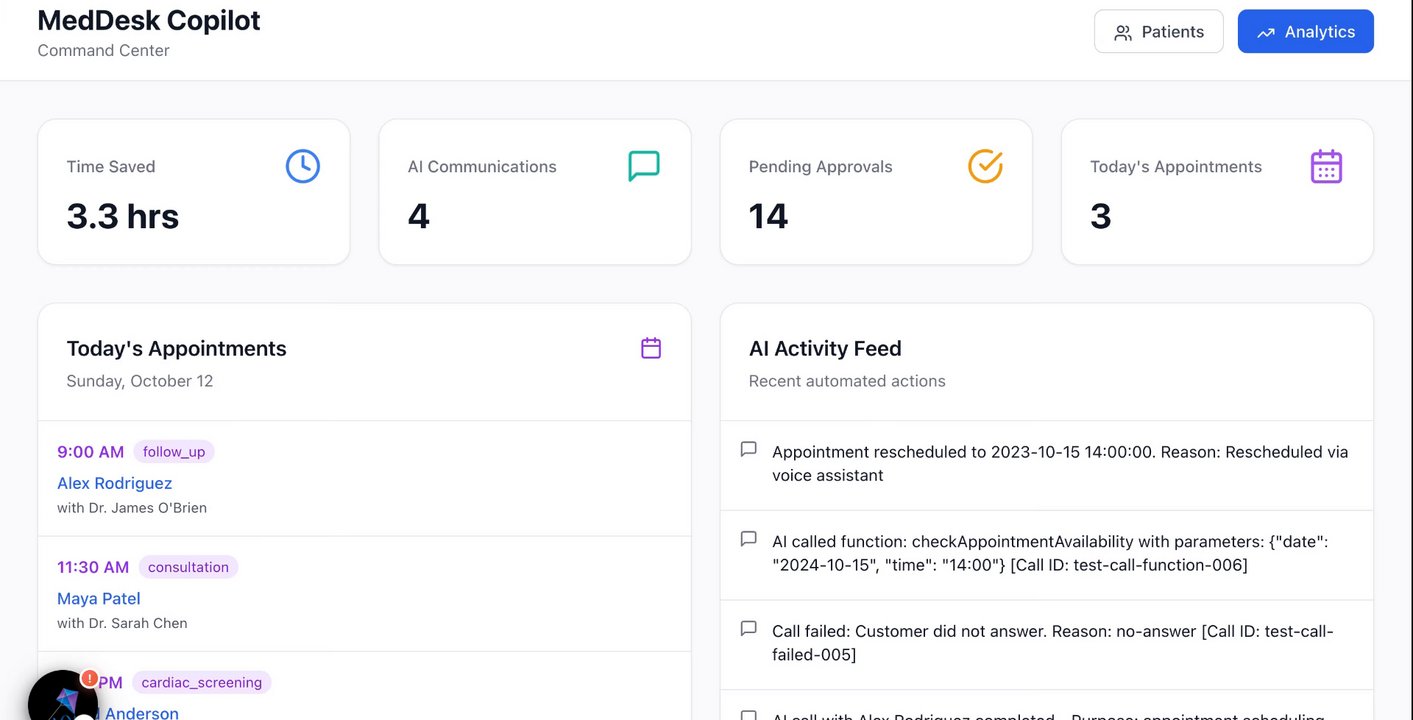This screenshot has width=1413, height=720.
Task: Open the AI Communications summary card
Action: pos(534,192)
